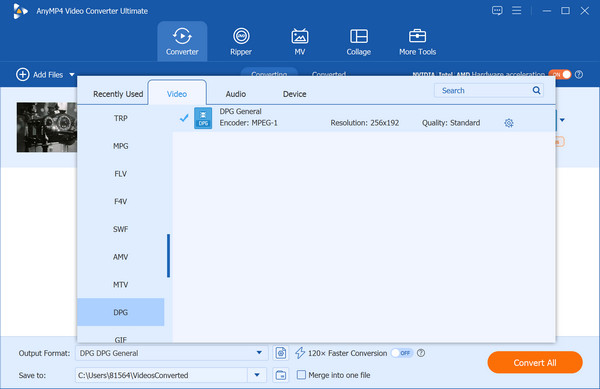Choose MPG format in list
Image resolution: width=600 pixels, height=389 pixels.
coord(121,146)
